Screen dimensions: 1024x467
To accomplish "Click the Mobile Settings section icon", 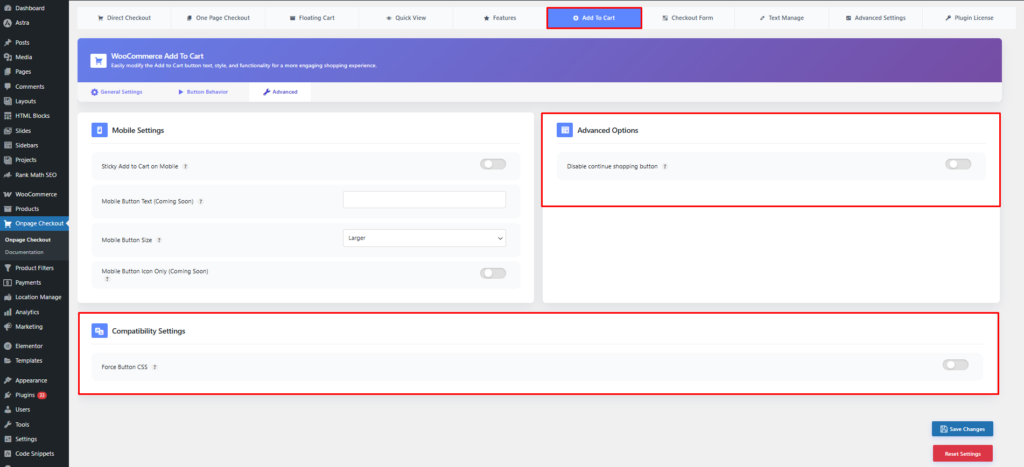I will point(99,130).
